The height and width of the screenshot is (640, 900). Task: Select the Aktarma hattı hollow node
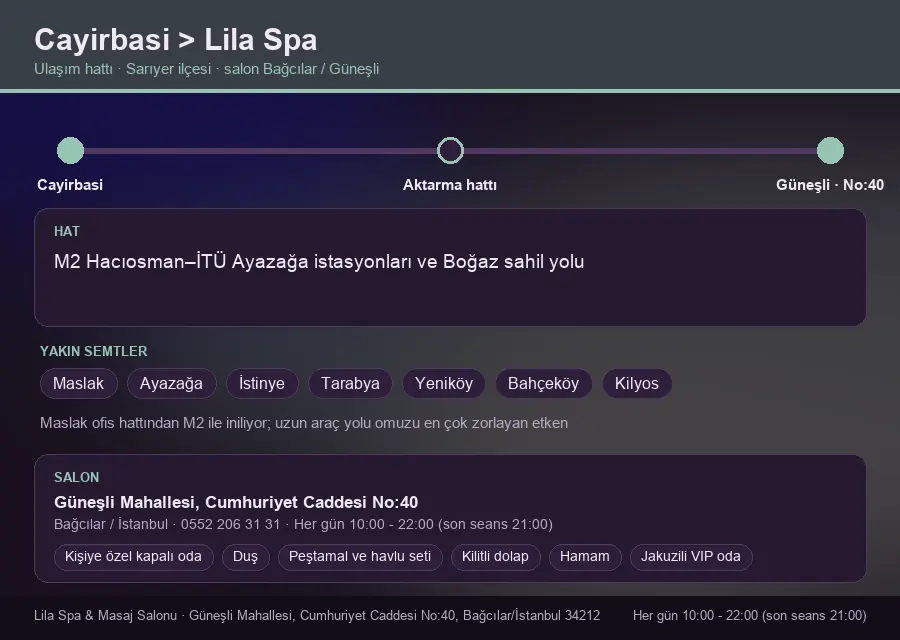coord(450,150)
